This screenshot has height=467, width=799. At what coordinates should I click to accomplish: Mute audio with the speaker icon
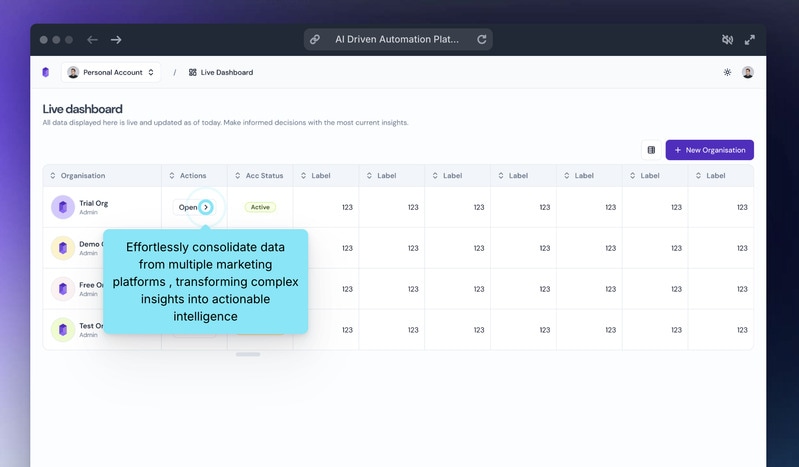pos(728,40)
